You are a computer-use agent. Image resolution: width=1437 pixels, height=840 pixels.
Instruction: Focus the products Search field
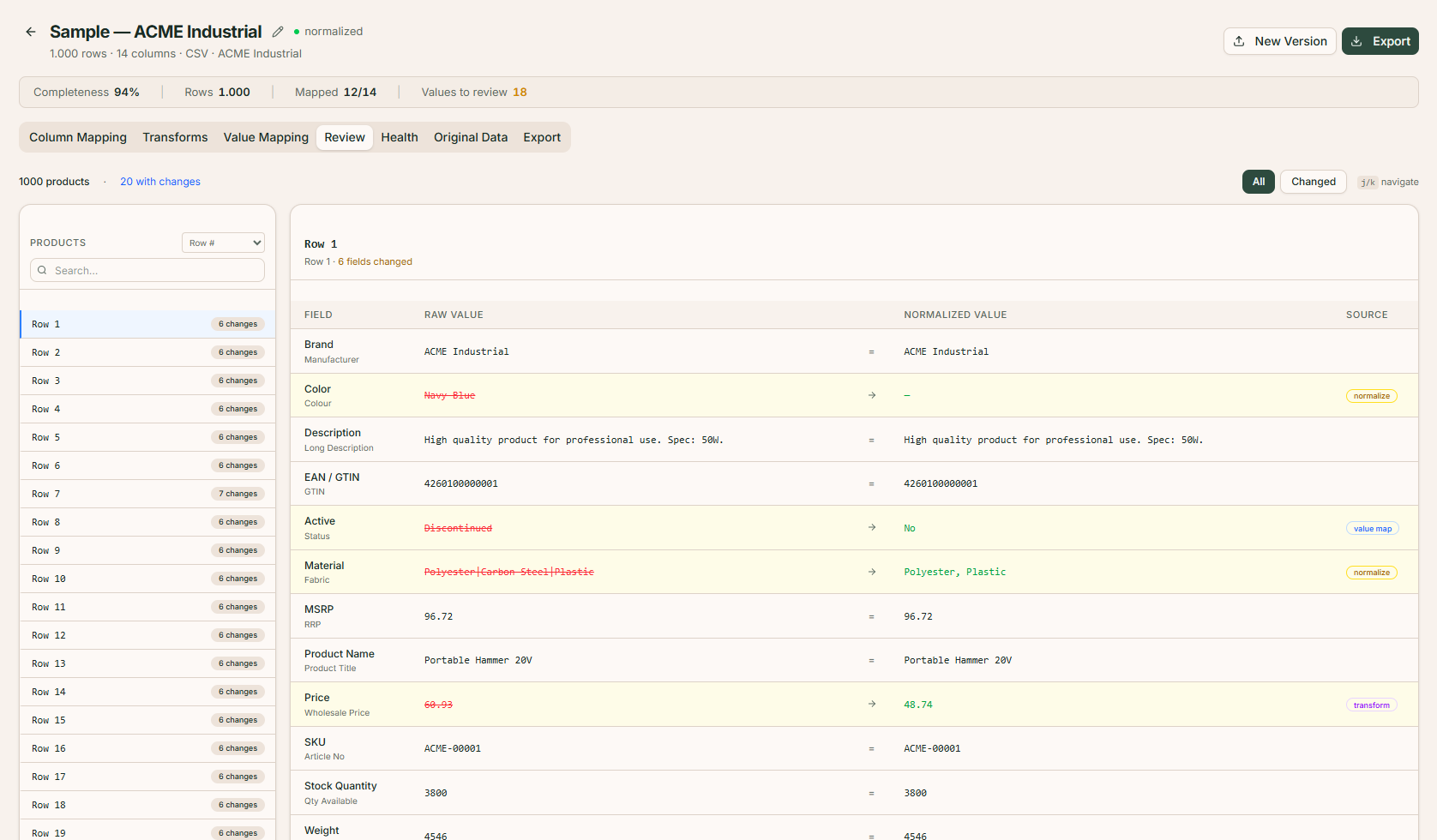[x=154, y=270]
